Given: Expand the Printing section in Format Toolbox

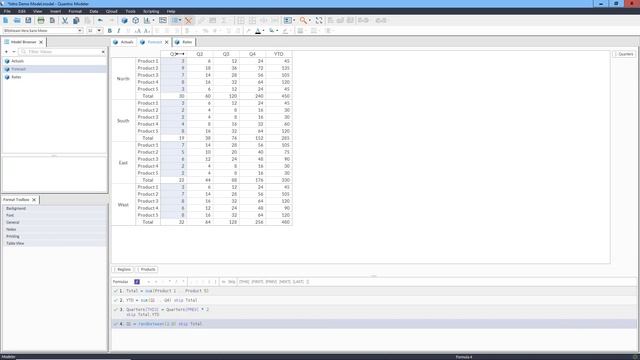Looking at the screenshot, I should (x=55, y=236).
